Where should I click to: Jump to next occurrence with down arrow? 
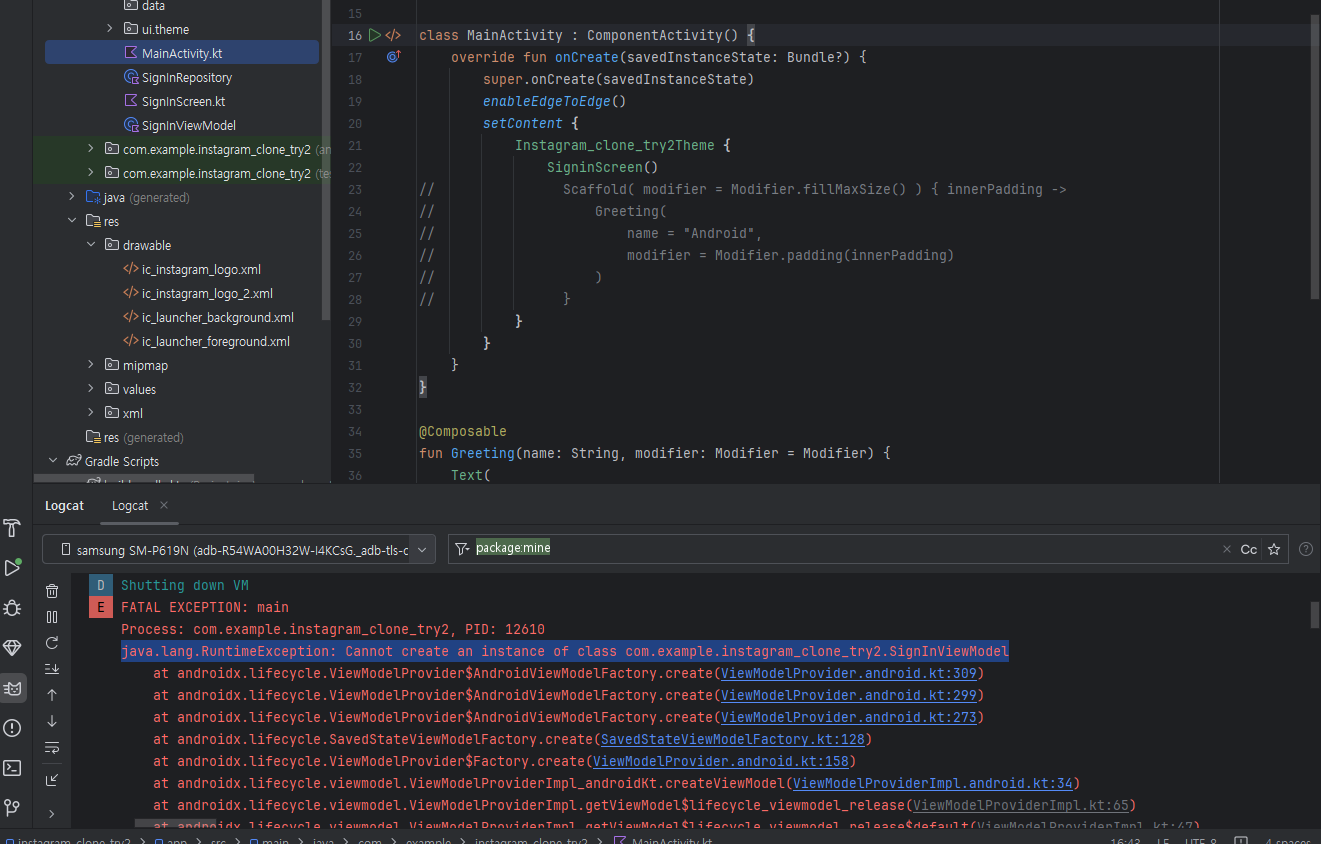[x=52, y=721]
